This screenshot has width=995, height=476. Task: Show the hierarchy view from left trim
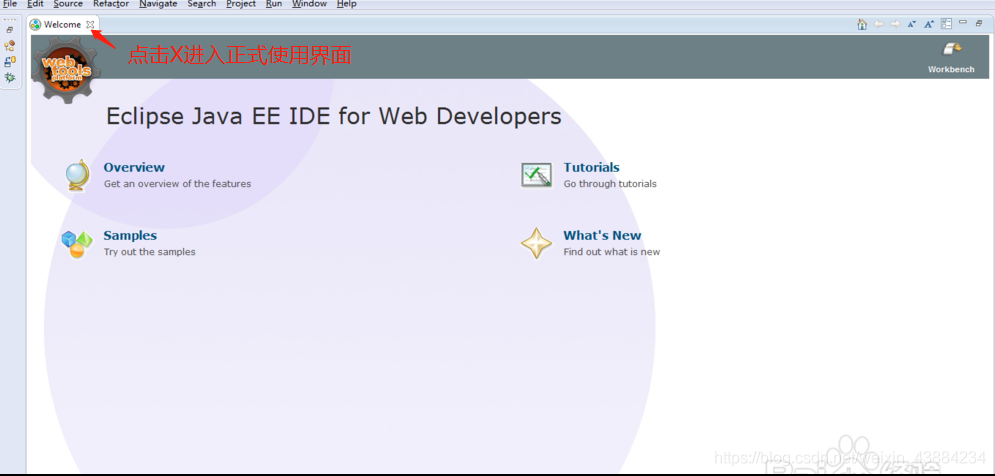(10, 46)
